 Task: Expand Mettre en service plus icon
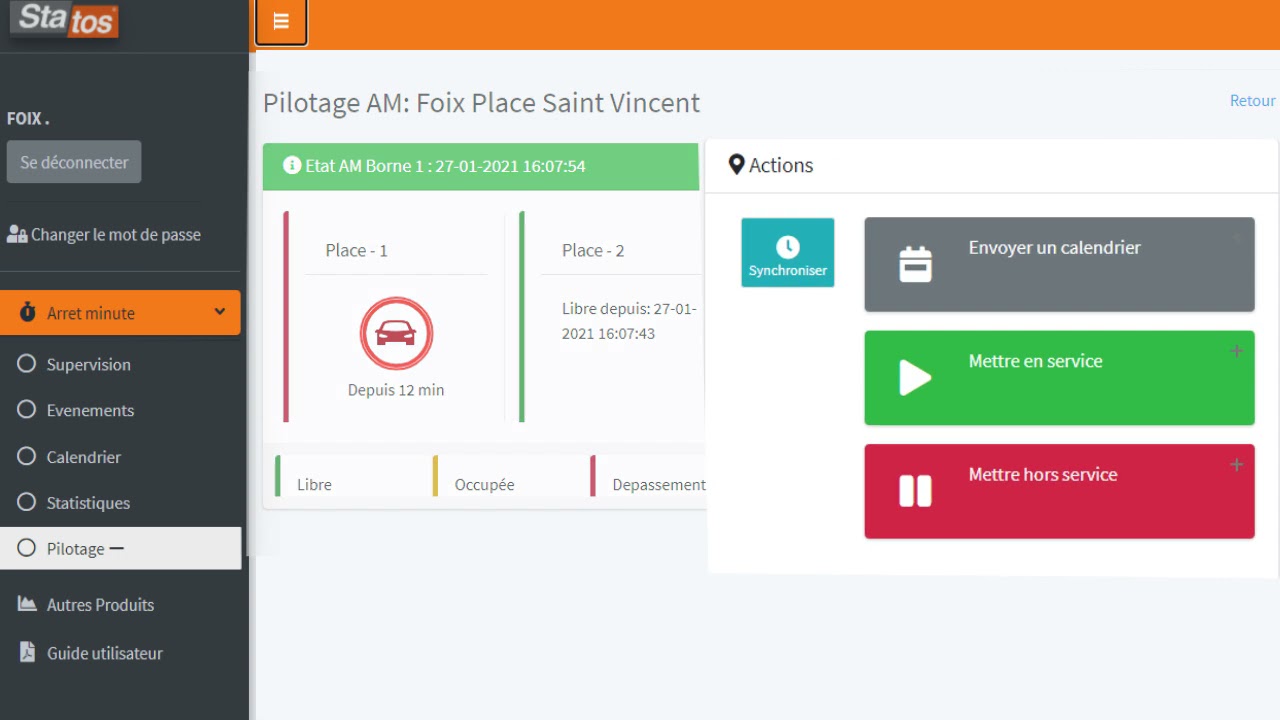click(x=1237, y=351)
